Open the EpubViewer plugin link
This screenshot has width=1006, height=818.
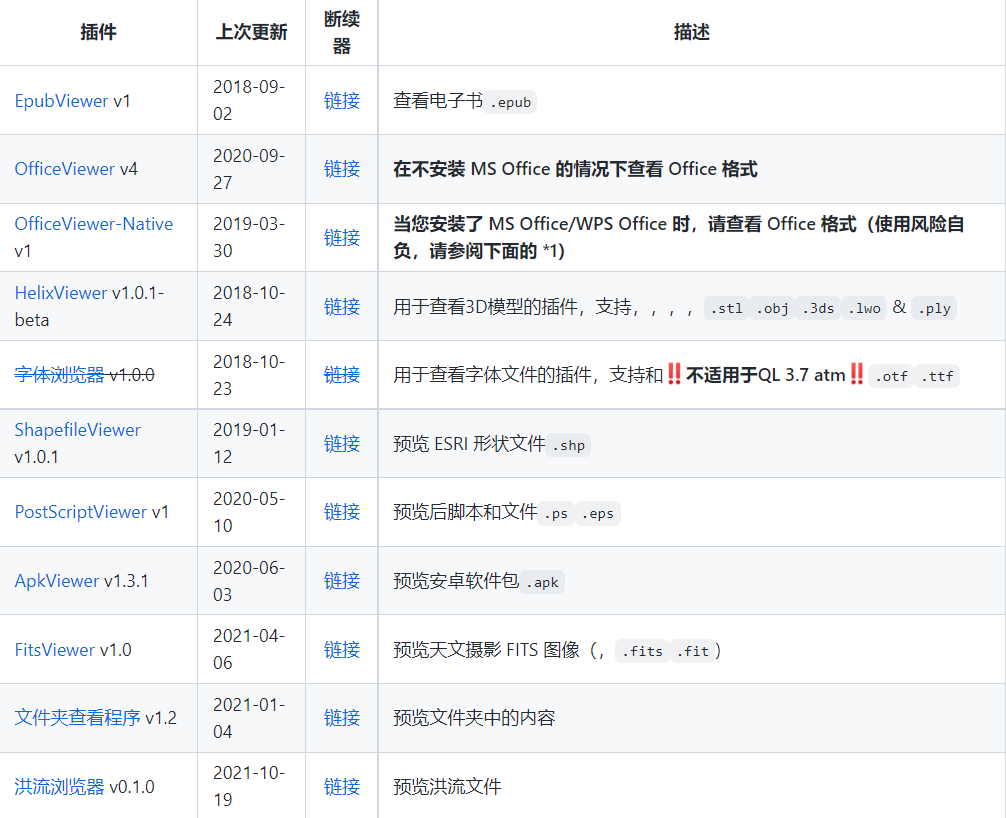click(x=61, y=101)
